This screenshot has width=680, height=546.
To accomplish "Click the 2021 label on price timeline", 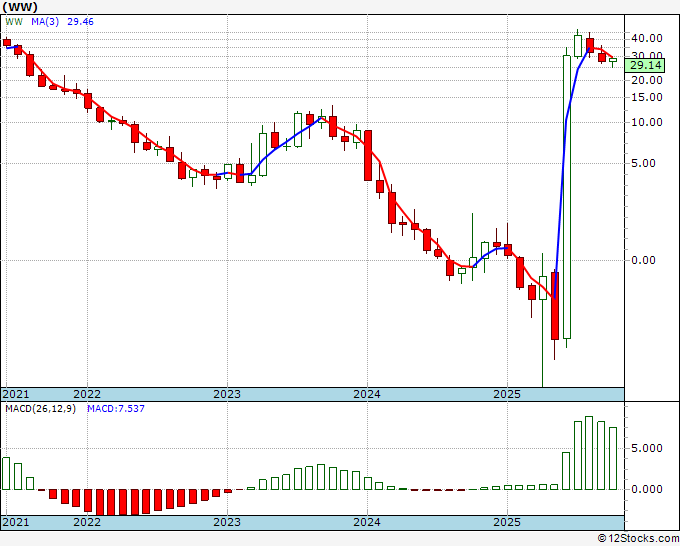I will pyautogui.click(x=16, y=394).
